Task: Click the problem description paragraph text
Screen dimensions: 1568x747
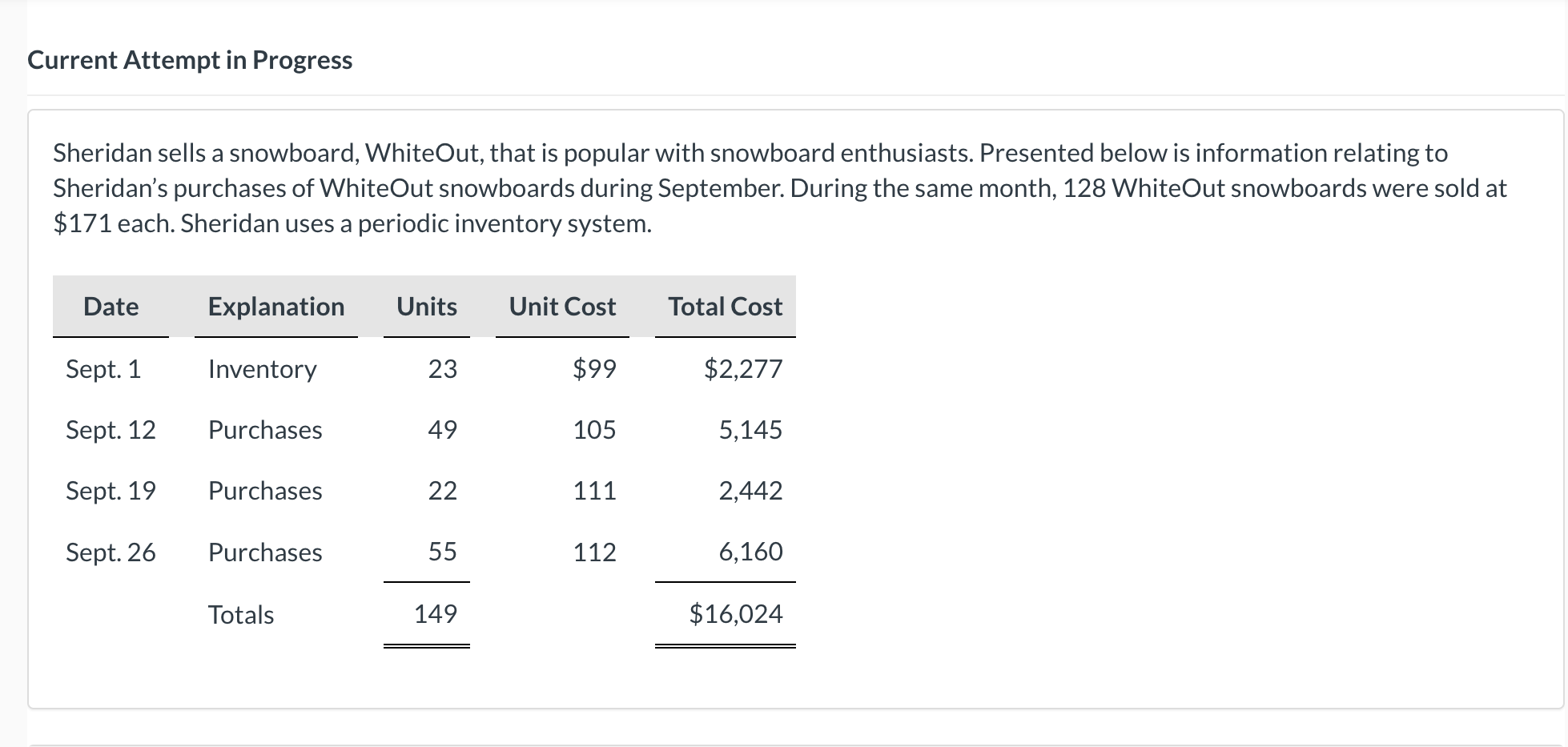Action: pyautogui.click(x=780, y=188)
